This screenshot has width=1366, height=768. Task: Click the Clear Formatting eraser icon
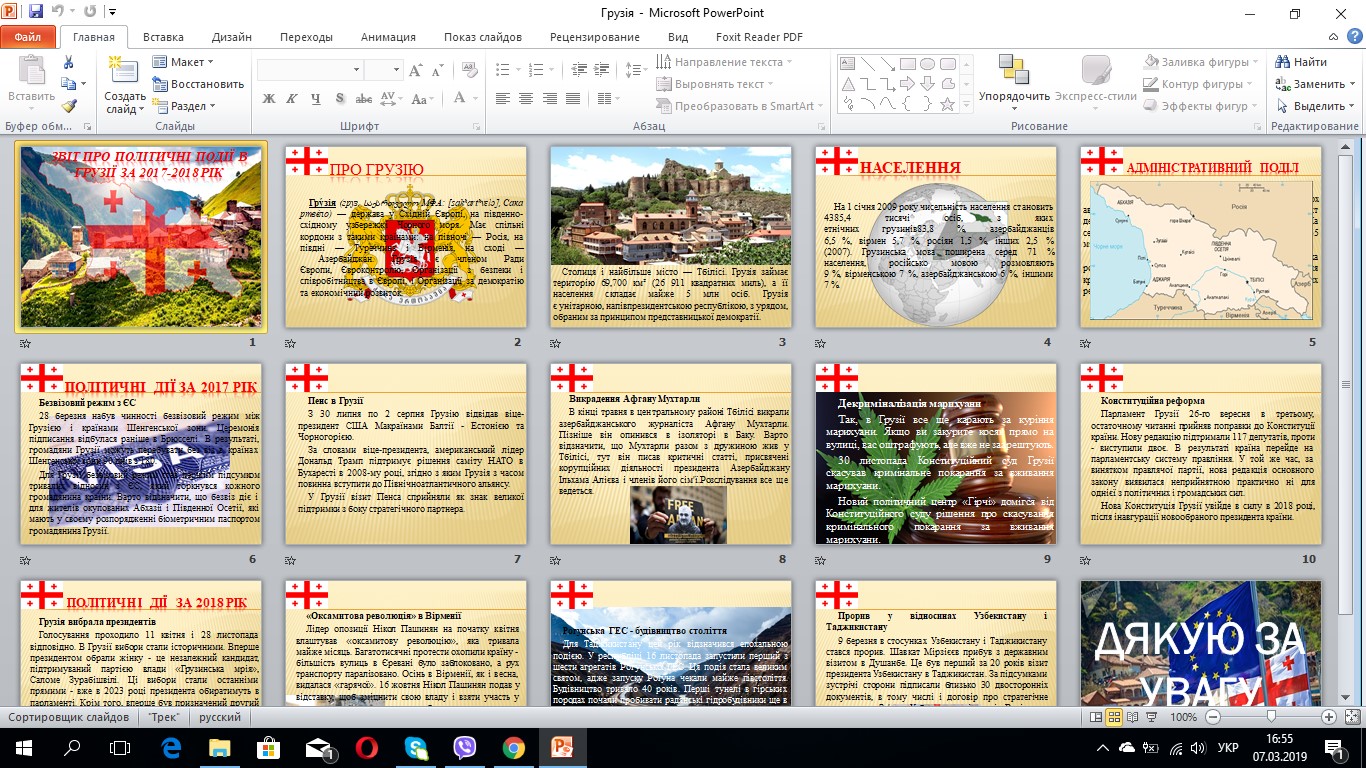(x=469, y=70)
